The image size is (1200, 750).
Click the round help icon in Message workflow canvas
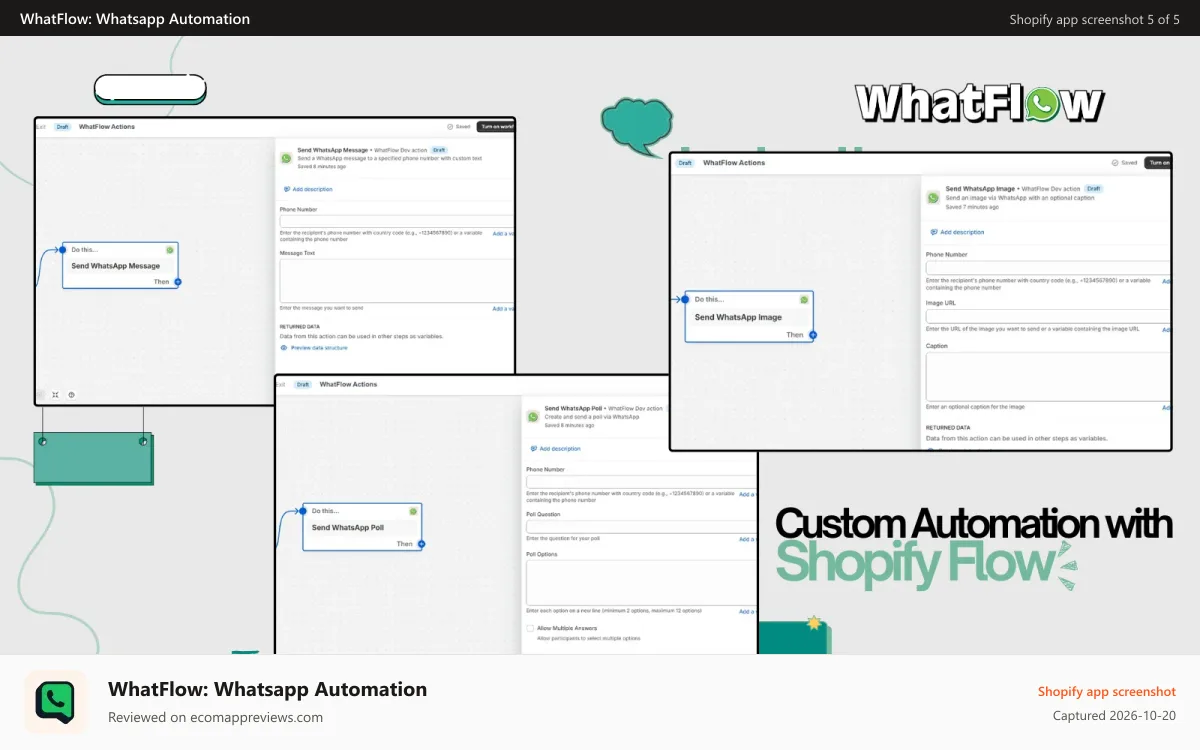click(x=71, y=395)
